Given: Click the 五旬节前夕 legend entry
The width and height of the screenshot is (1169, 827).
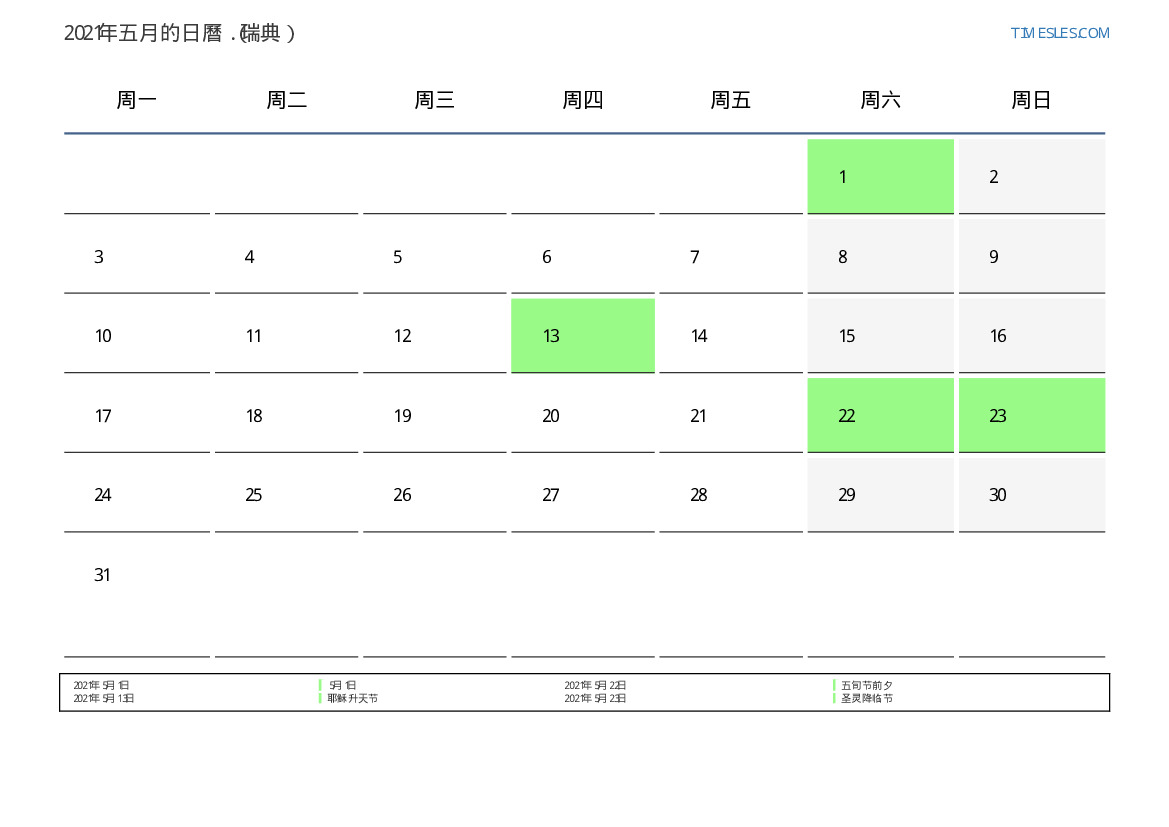Looking at the screenshot, I should [x=867, y=686].
